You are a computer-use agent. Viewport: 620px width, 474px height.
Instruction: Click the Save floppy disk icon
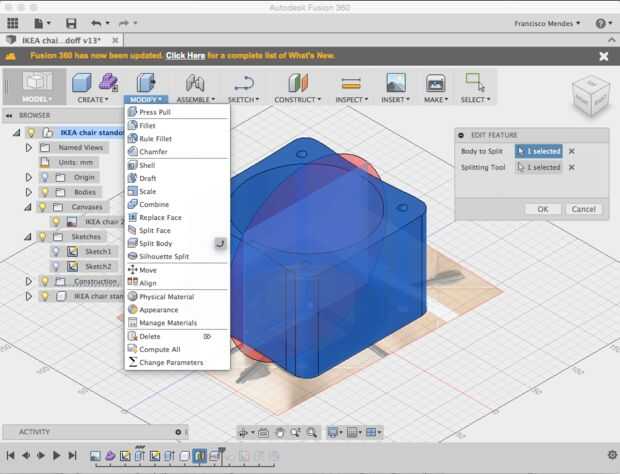pyautogui.click(x=71, y=23)
